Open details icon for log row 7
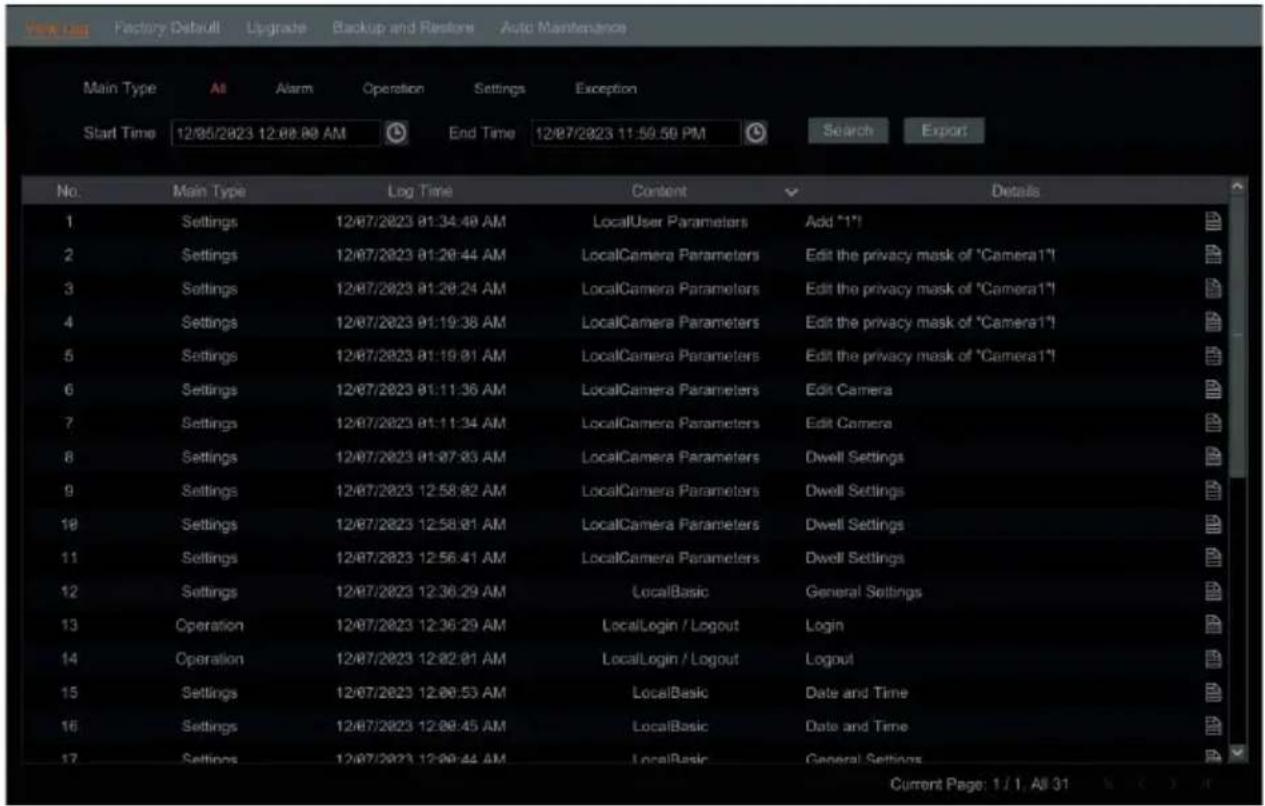The image size is (1265, 806). coord(1213,424)
